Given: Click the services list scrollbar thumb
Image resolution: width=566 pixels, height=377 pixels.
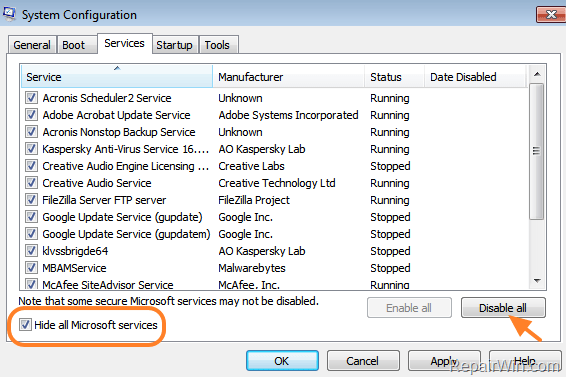Looking at the screenshot, I should click(x=537, y=151).
